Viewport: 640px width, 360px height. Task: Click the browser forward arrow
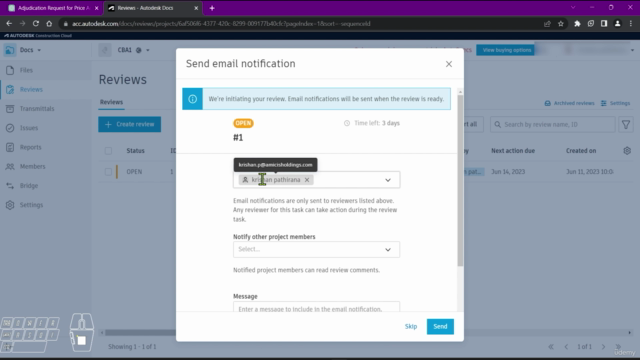(22, 24)
